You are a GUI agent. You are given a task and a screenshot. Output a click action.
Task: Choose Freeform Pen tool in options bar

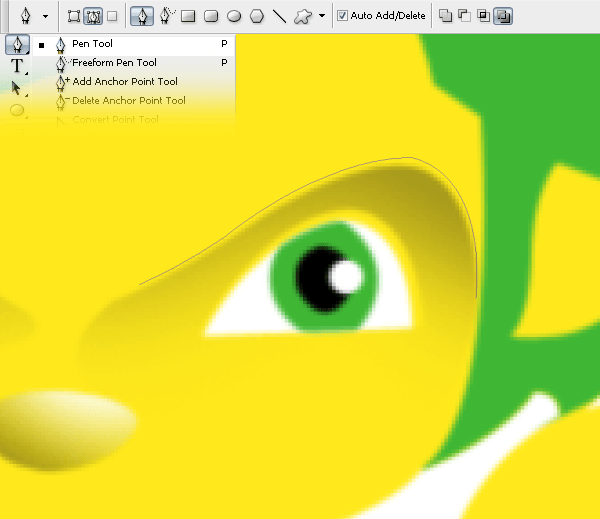166,16
